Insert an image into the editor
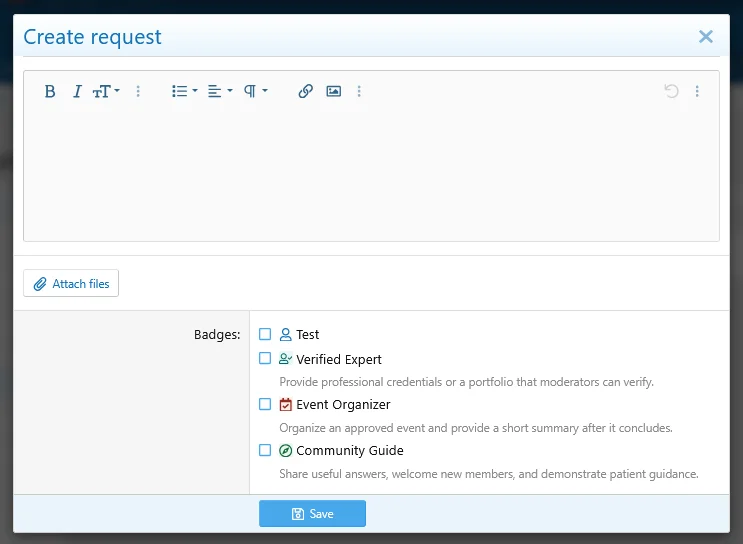The height and width of the screenshot is (544, 743). tap(334, 91)
